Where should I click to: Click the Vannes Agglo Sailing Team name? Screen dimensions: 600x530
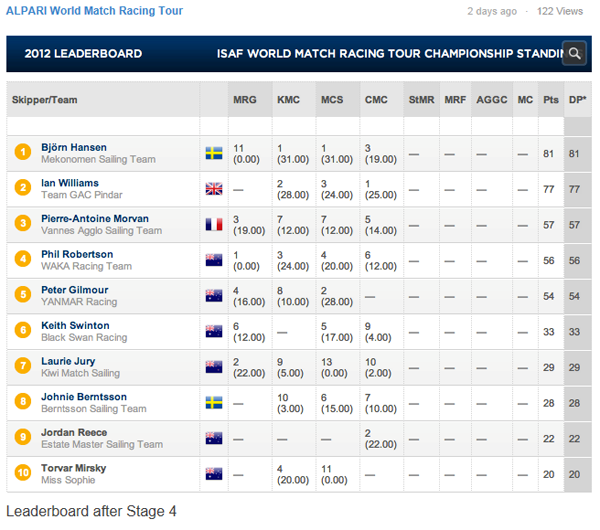click(101, 230)
